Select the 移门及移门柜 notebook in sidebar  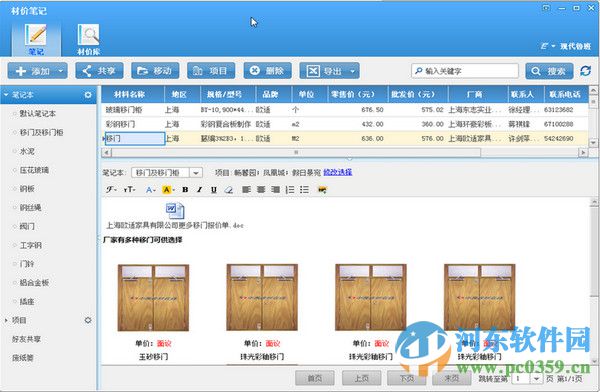(x=41, y=132)
